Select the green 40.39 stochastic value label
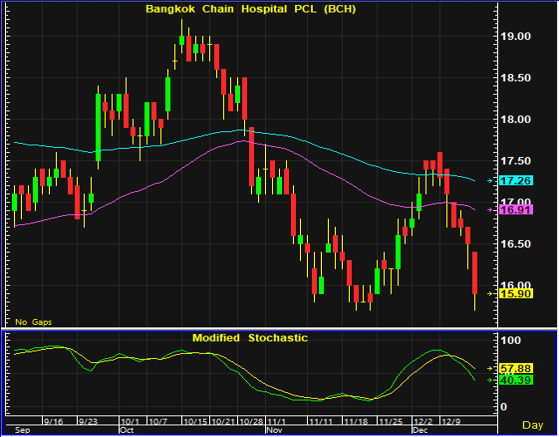 [x=516, y=380]
